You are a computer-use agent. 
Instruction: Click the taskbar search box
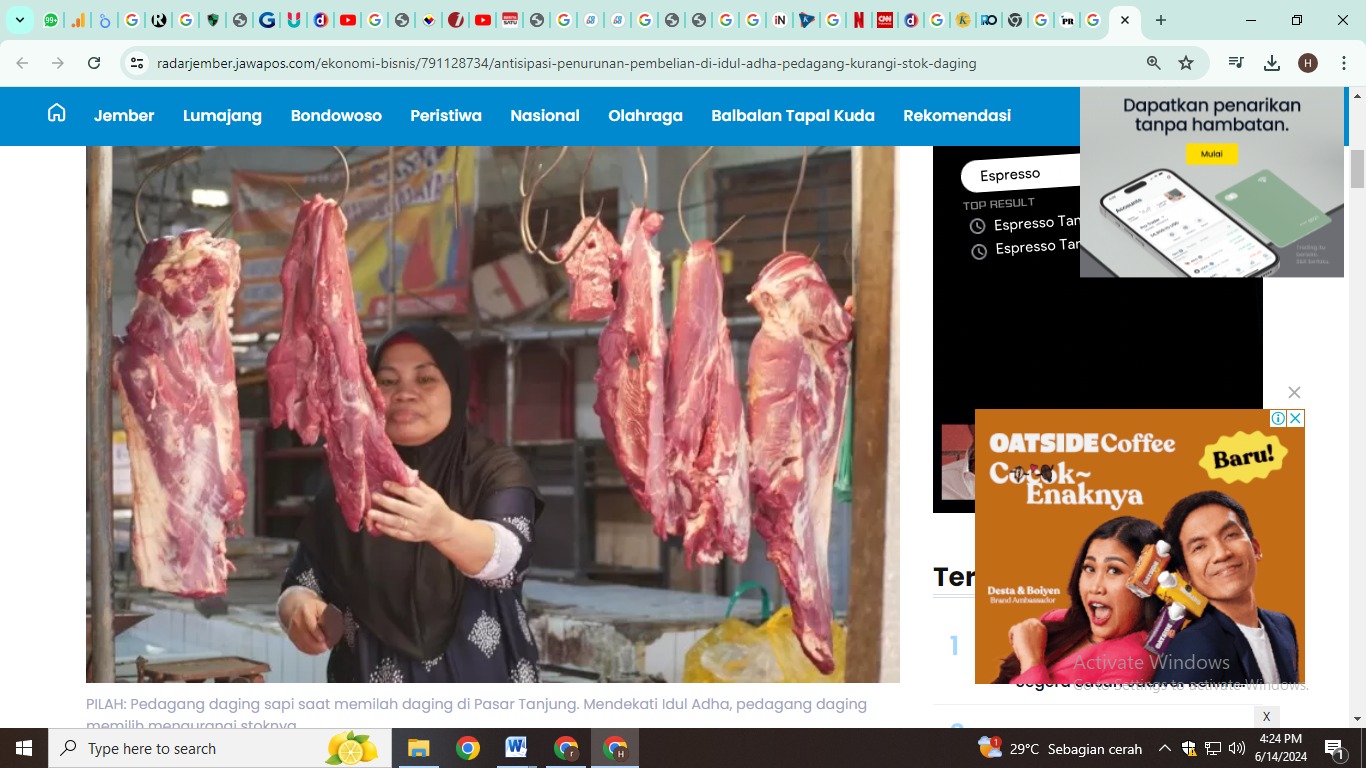point(220,748)
